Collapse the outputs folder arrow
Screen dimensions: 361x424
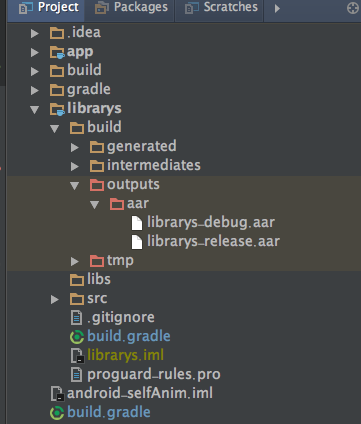[74, 186]
